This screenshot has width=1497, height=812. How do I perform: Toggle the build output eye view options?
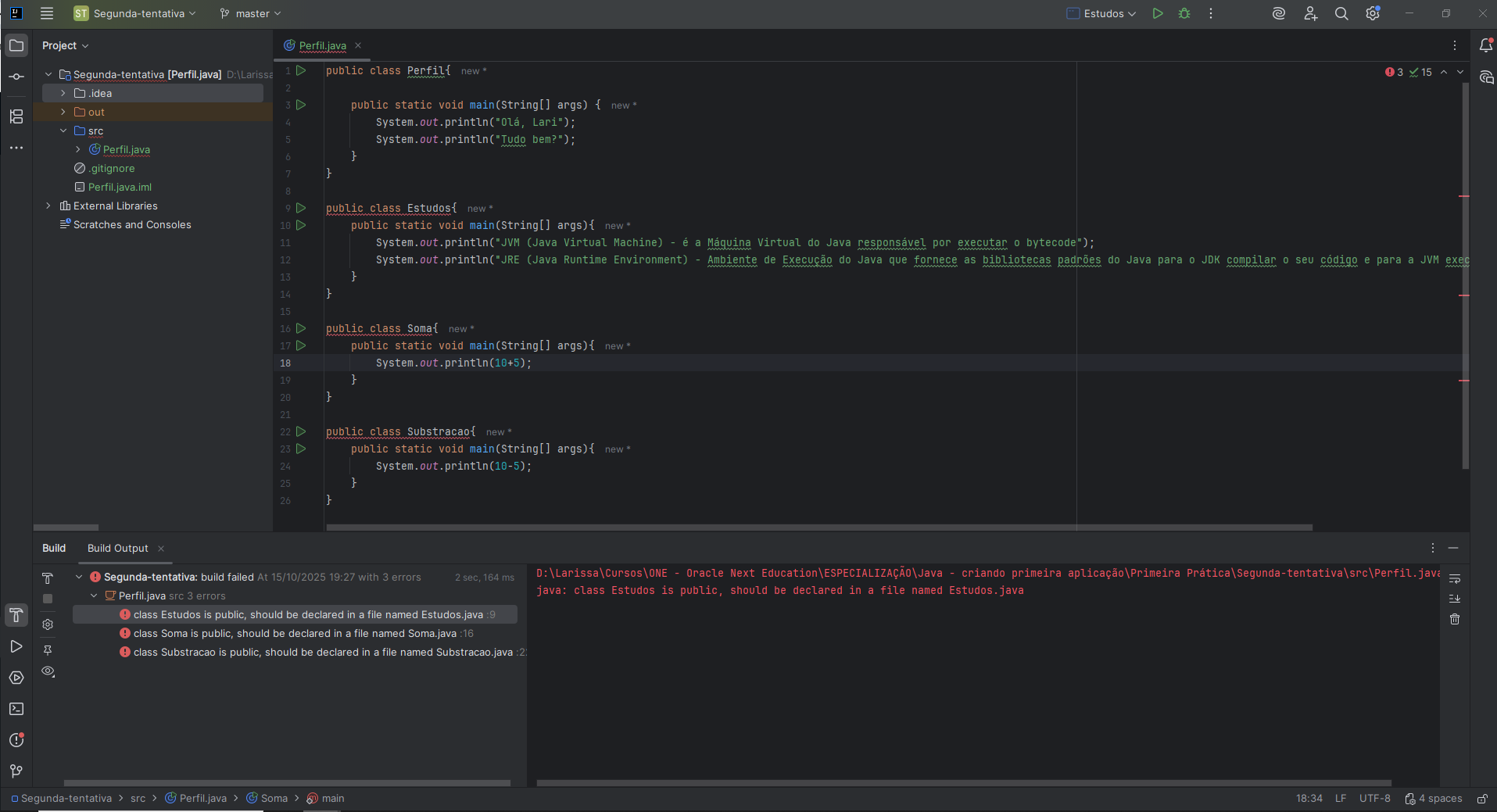(48, 671)
